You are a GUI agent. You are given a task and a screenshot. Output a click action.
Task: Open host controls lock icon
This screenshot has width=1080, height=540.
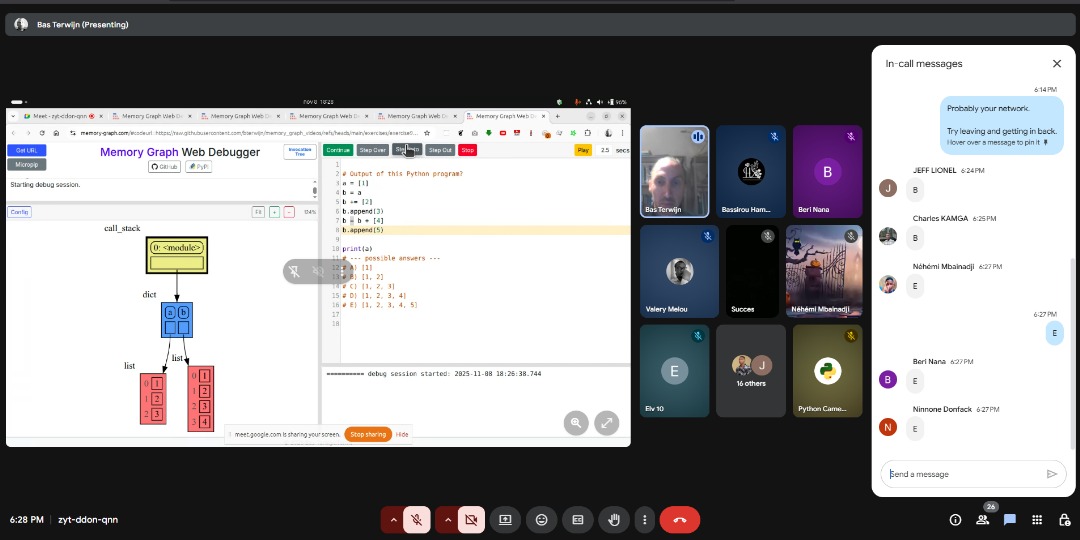coord(1064,520)
